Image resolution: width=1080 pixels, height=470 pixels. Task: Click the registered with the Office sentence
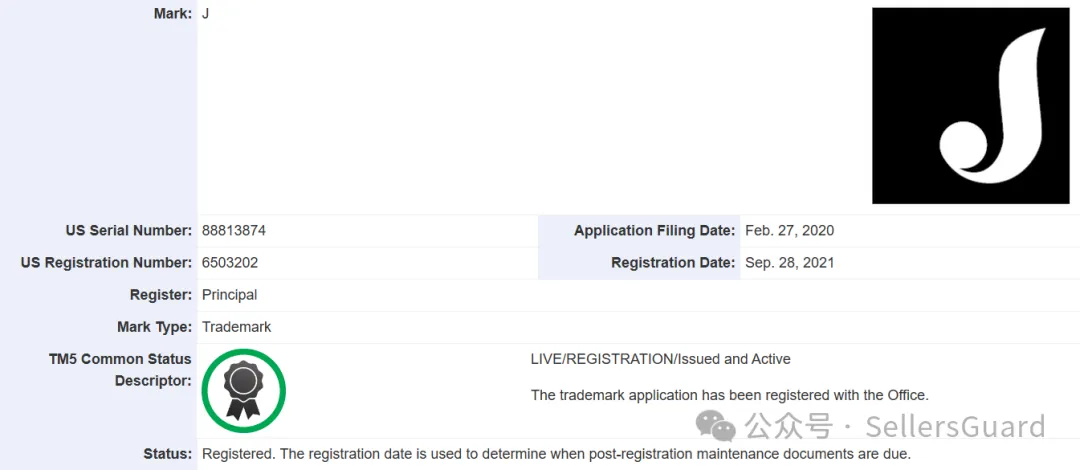pos(730,396)
